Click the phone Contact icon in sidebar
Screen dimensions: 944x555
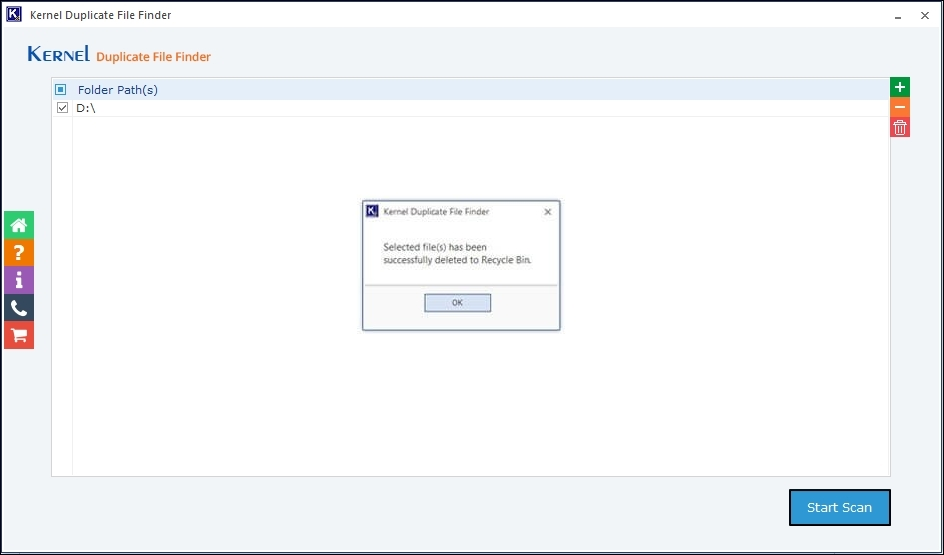coord(19,308)
